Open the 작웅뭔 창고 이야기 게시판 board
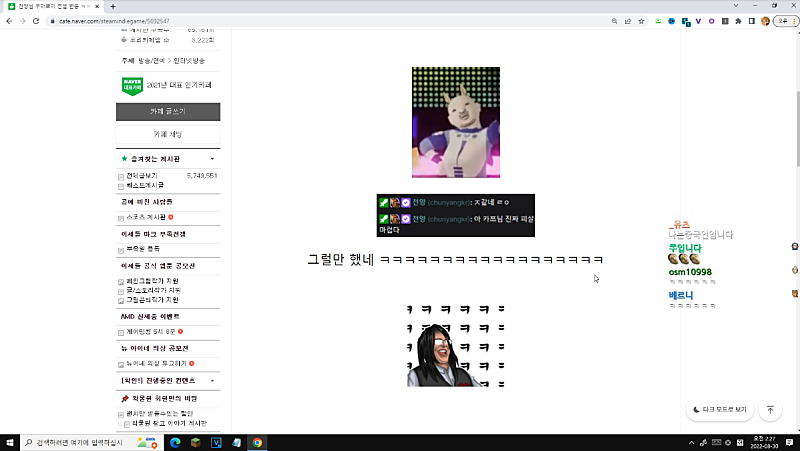Screen dimensions: 800x451 coord(169,423)
